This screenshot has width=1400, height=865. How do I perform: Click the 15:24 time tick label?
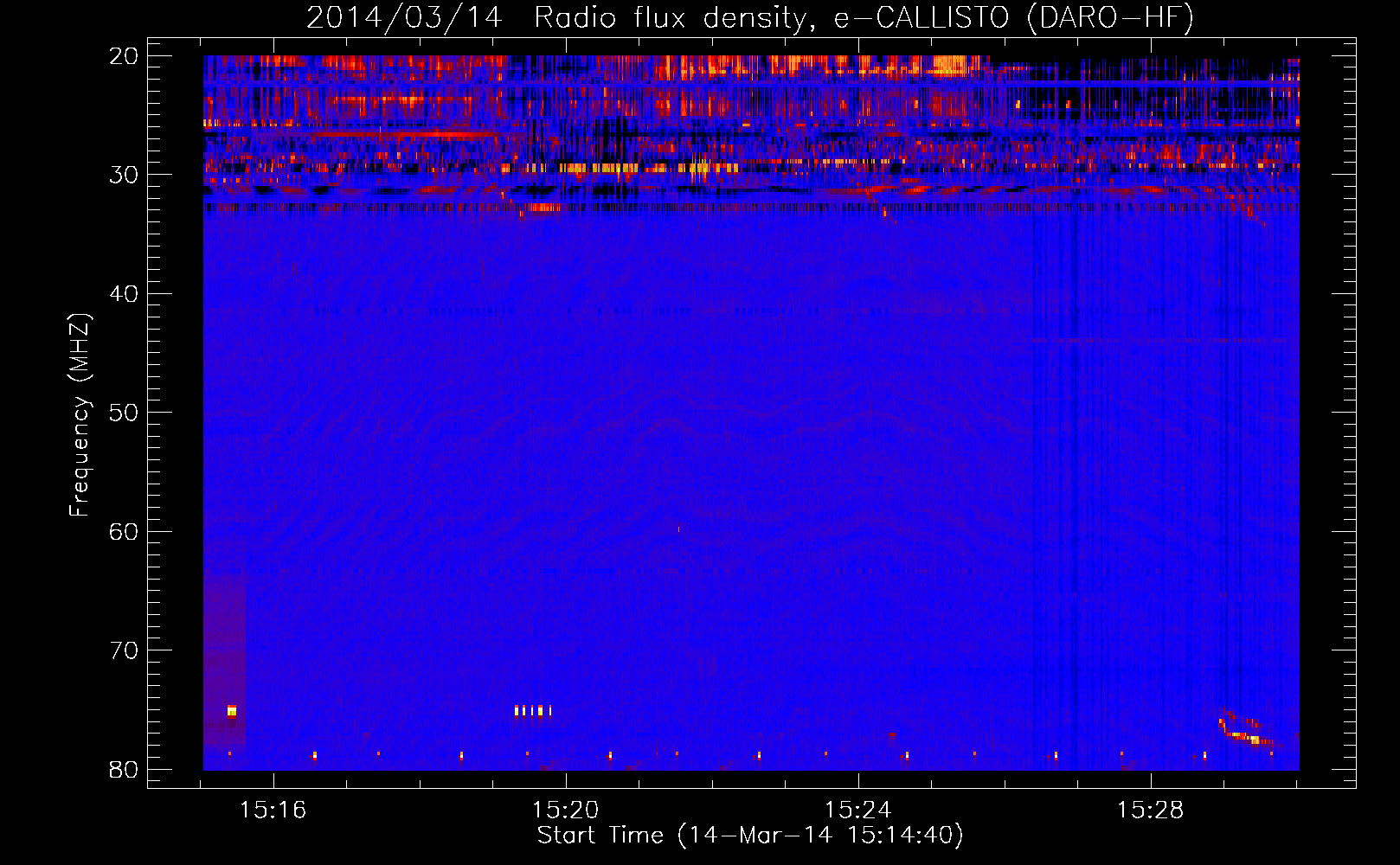coord(858,810)
